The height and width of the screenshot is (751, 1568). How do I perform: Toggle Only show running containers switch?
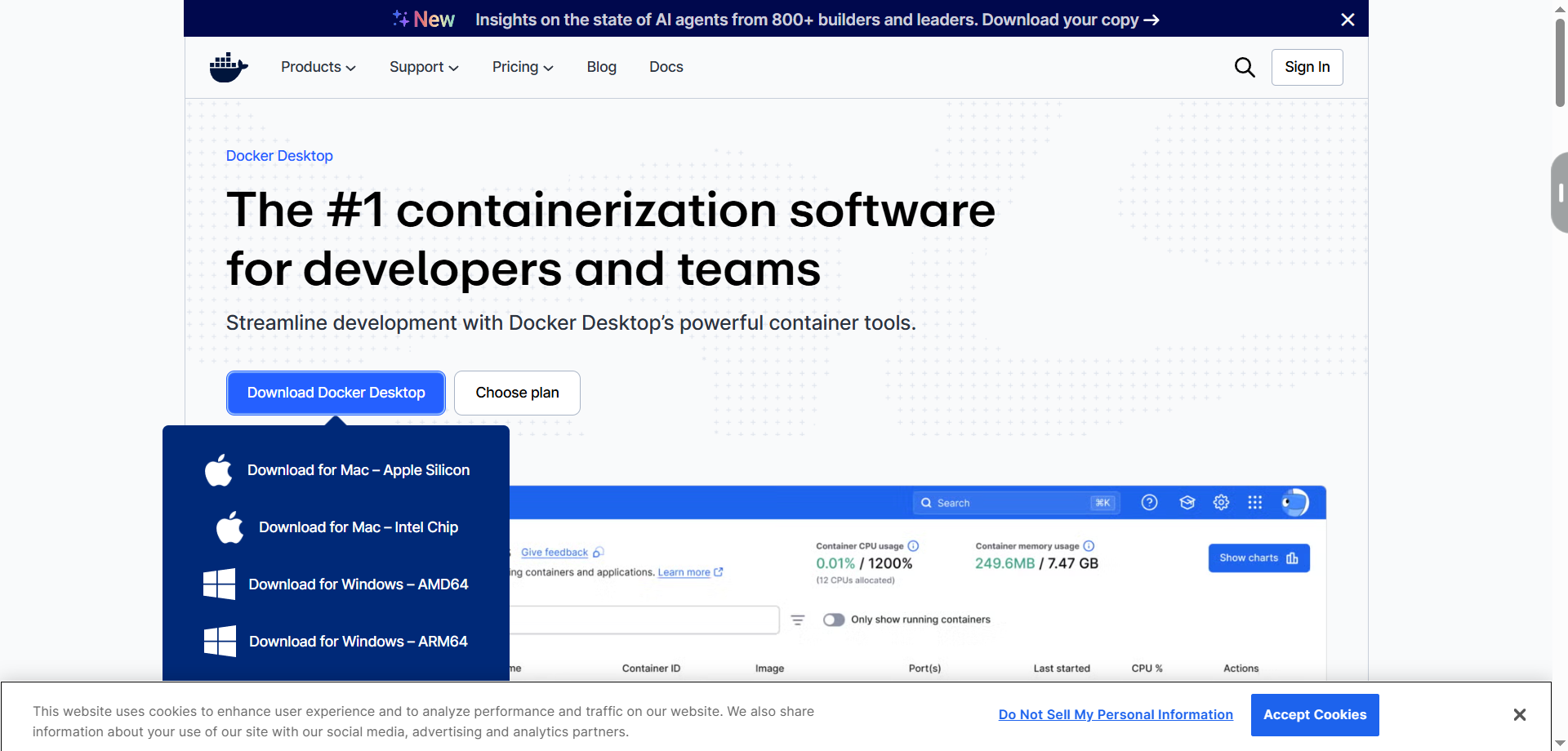coord(834,620)
